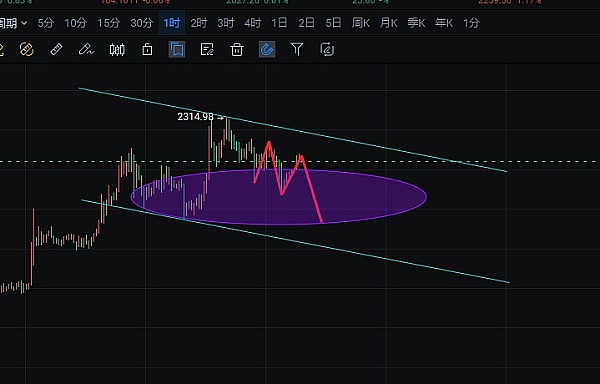The width and height of the screenshot is (600, 384).
Task: Open the edit drawings note icon
Action: [x=207, y=50]
